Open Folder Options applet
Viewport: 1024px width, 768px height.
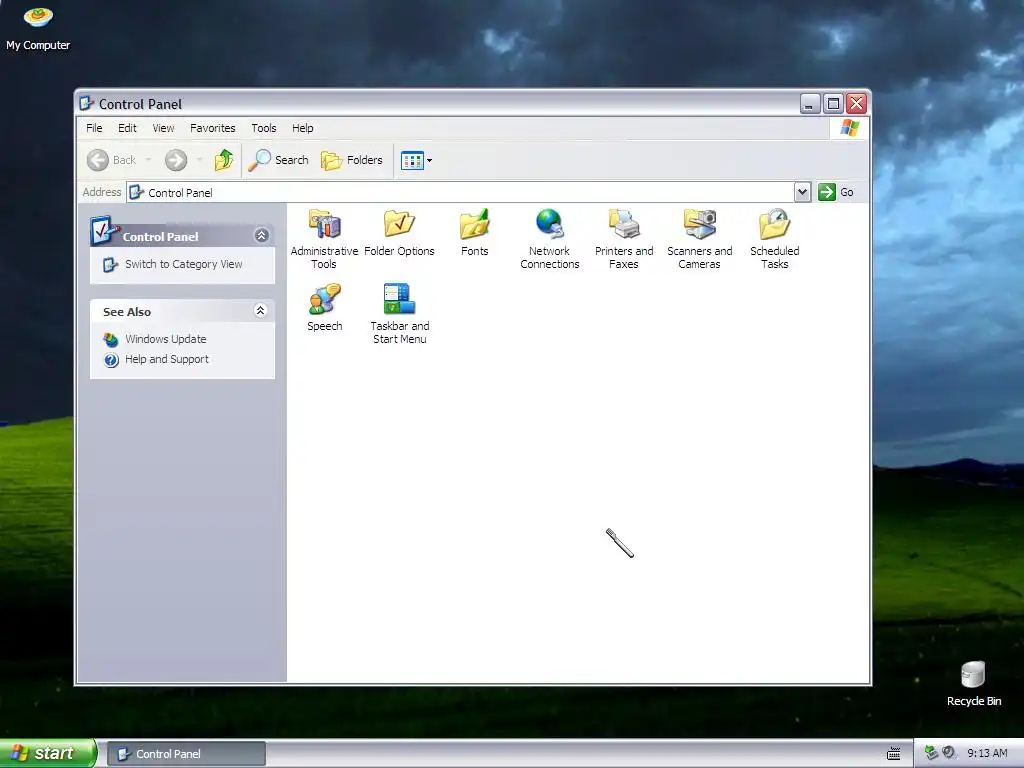tap(399, 225)
